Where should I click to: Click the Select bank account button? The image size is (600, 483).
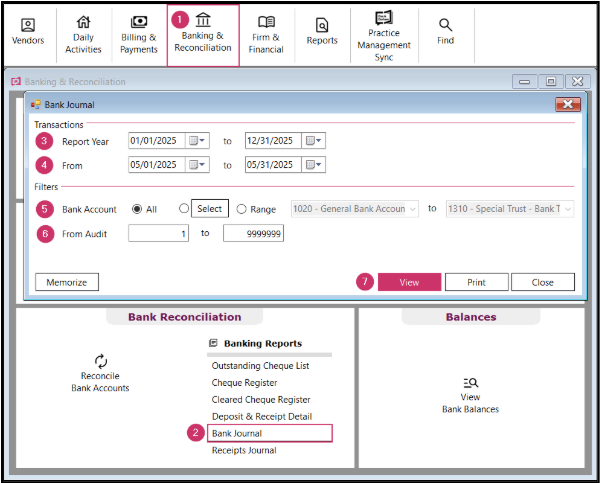point(210,209)
